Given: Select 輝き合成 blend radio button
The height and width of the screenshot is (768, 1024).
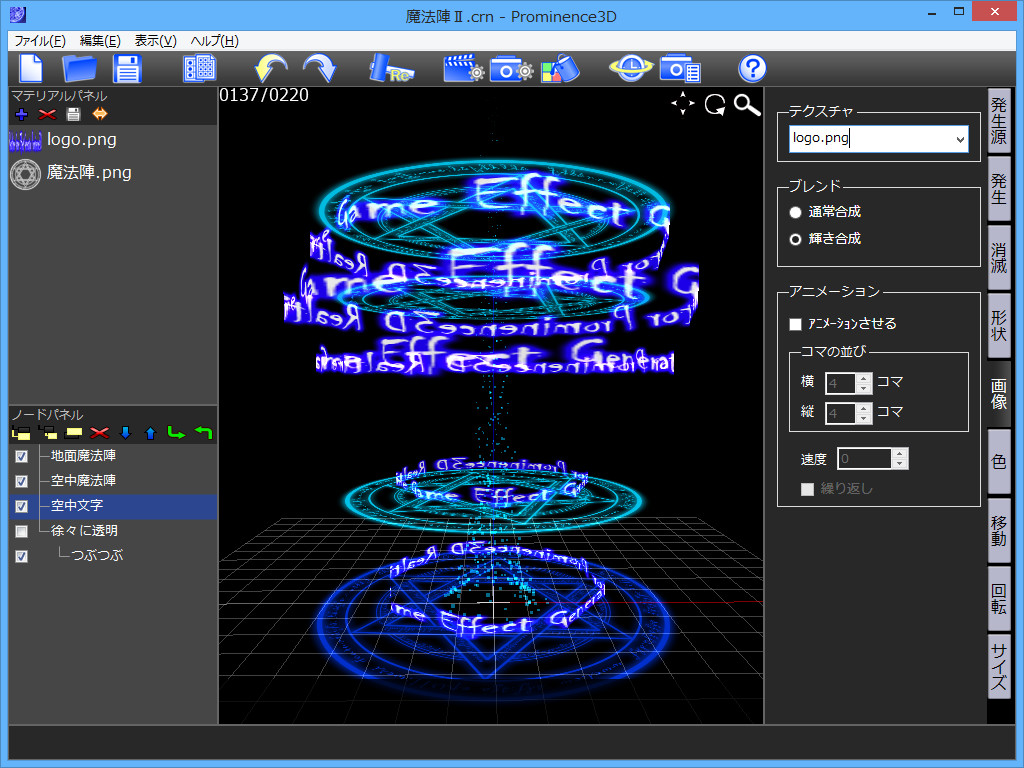Looking at the screenshot, I should (795, 240).
